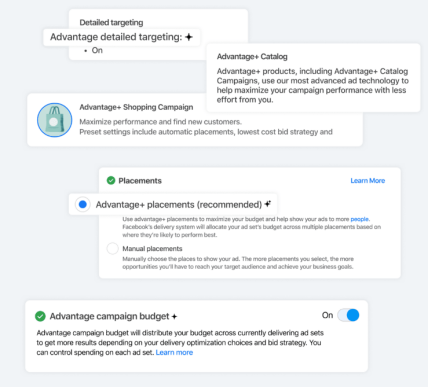The height and width of the screenshot is (388, 428).
Task: Click the Advantage+ Shopping Campaign bag icon
Action: (55, 120)
